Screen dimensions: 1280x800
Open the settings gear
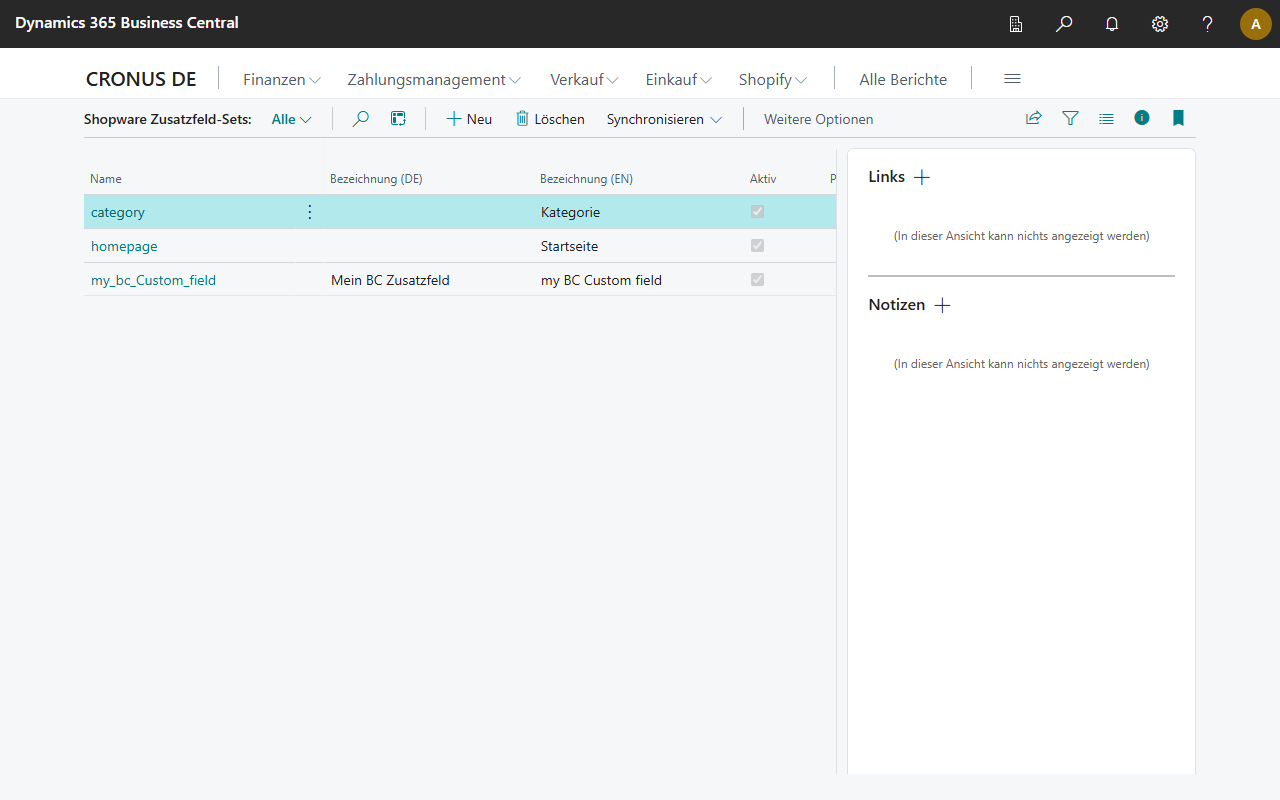(x=1160, y=24)
